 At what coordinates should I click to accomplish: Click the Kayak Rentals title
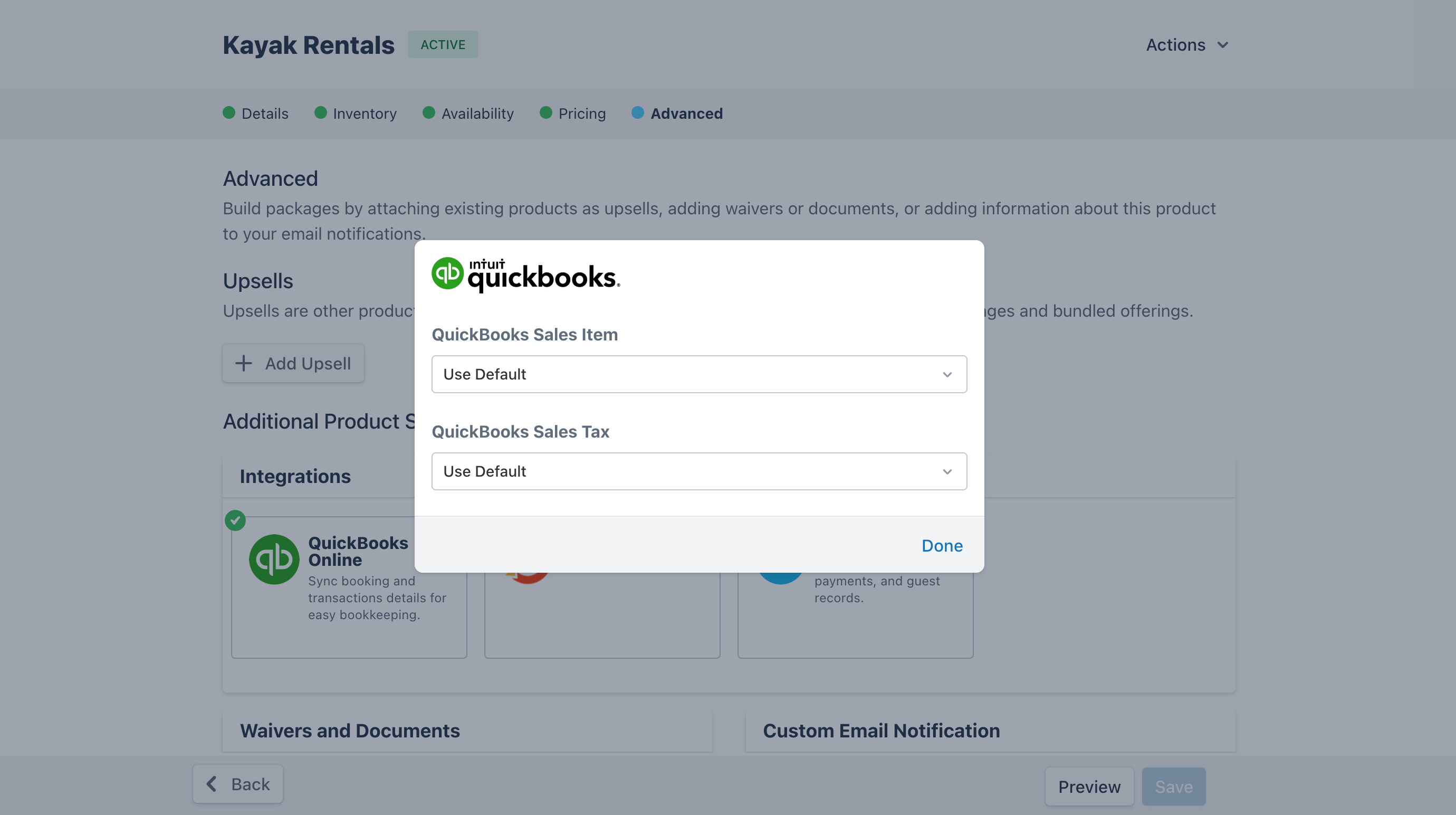[309, 45]
